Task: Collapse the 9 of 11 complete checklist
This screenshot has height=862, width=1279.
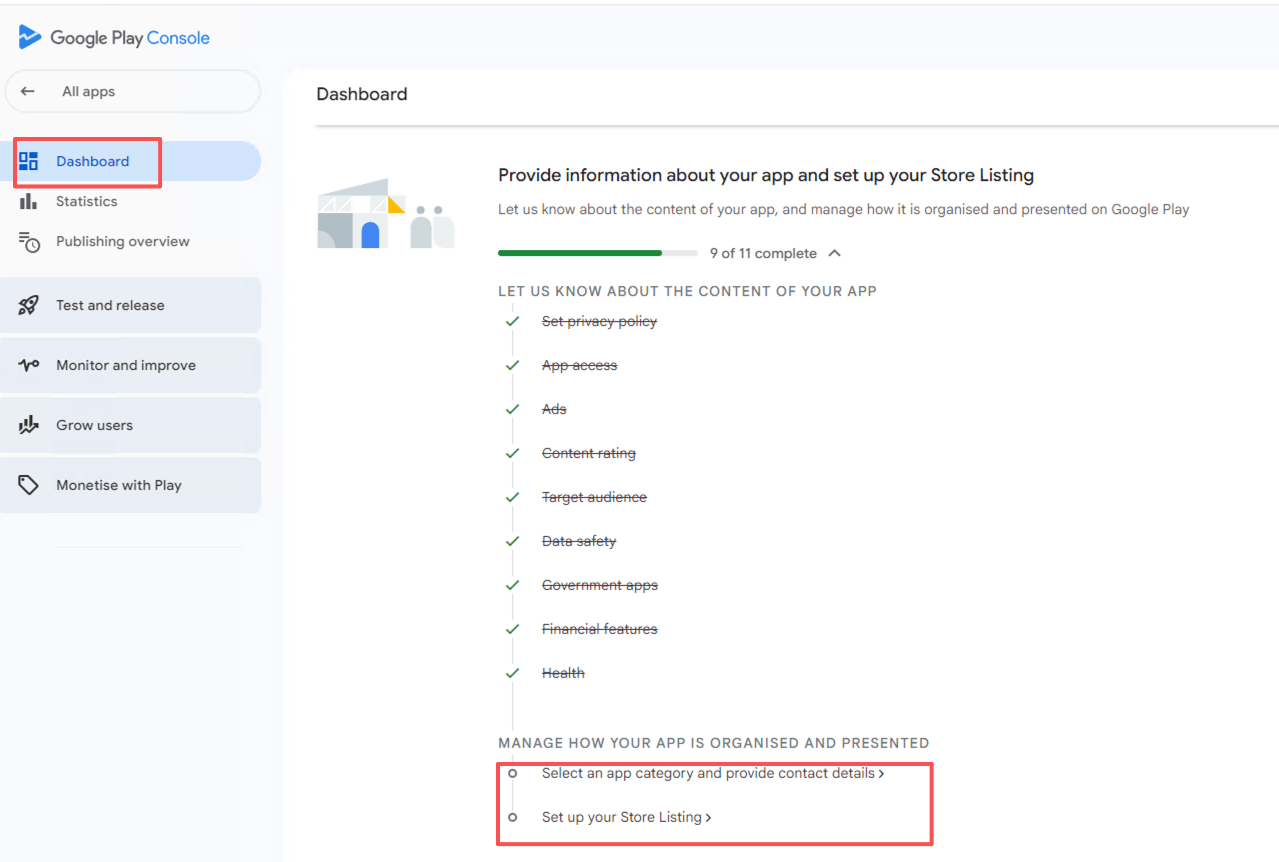Action: [x=835, y=253]
